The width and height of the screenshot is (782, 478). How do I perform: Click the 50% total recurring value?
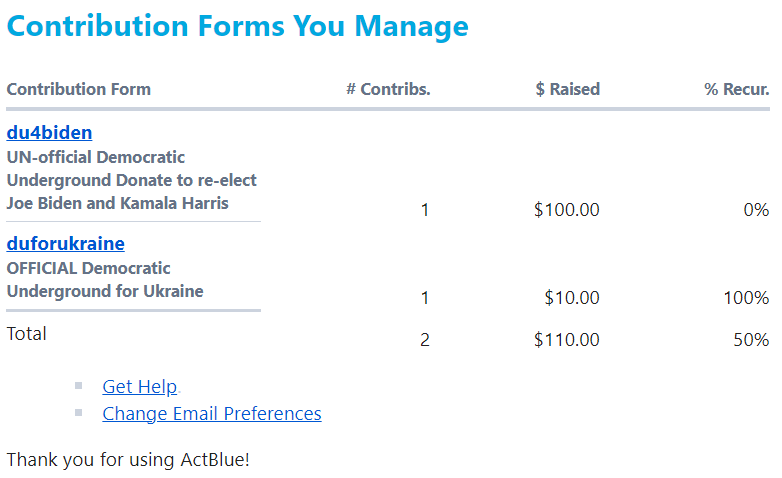click(x=750, y=340)
